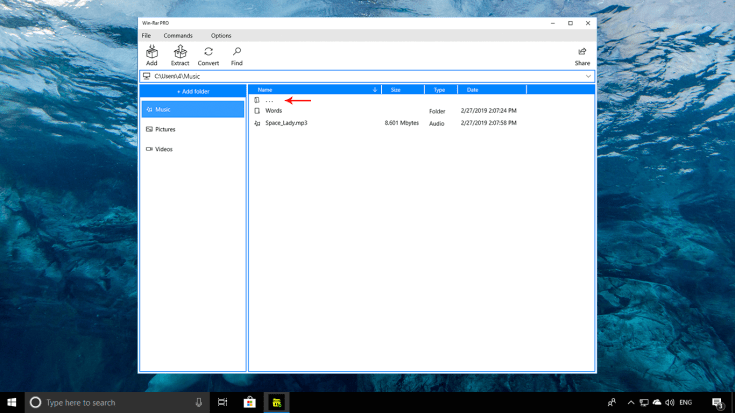Select the Space_Lady.mp3 file
Screen dimensions: 735x413
(286, 123)
